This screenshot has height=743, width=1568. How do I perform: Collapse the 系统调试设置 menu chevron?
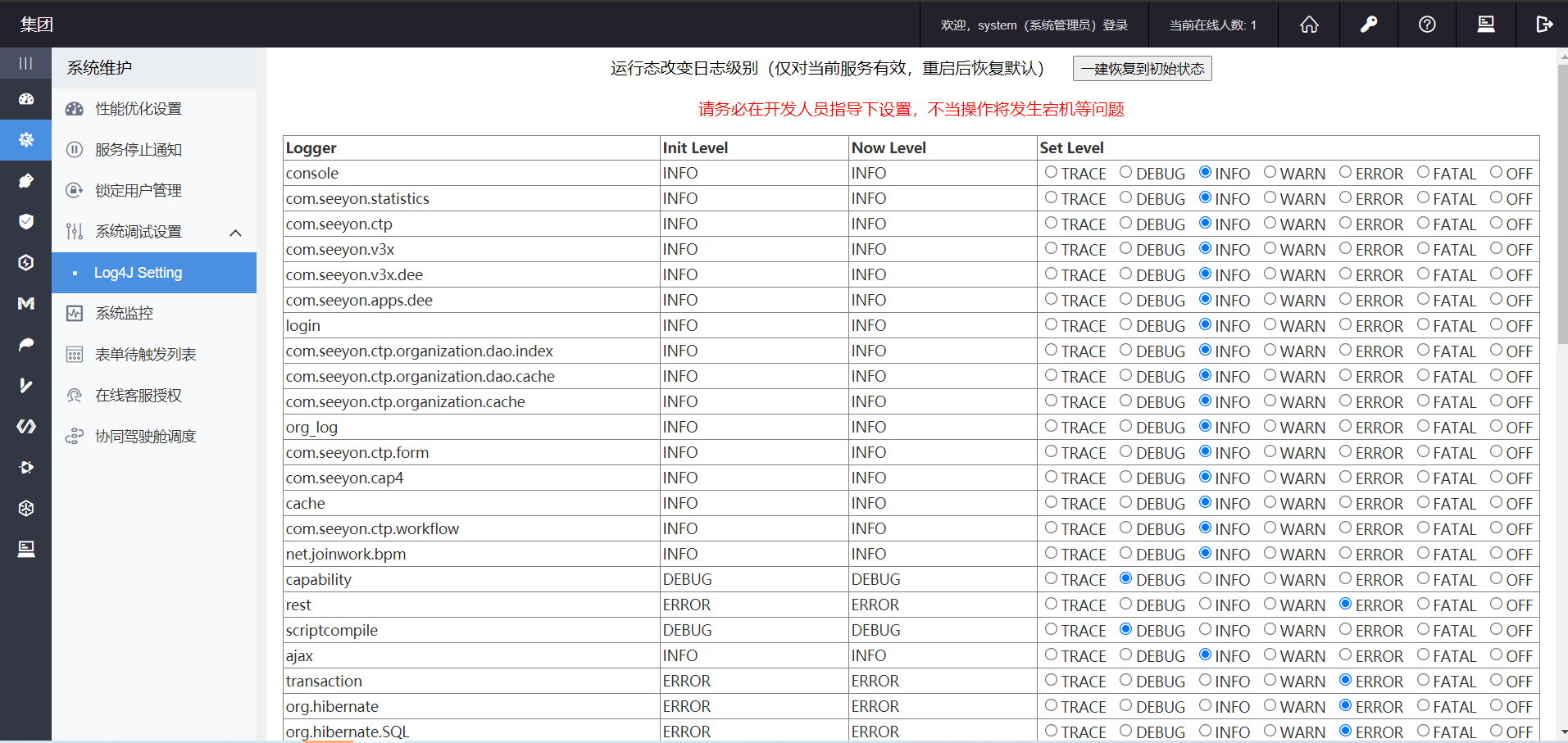tap(235, 233)
